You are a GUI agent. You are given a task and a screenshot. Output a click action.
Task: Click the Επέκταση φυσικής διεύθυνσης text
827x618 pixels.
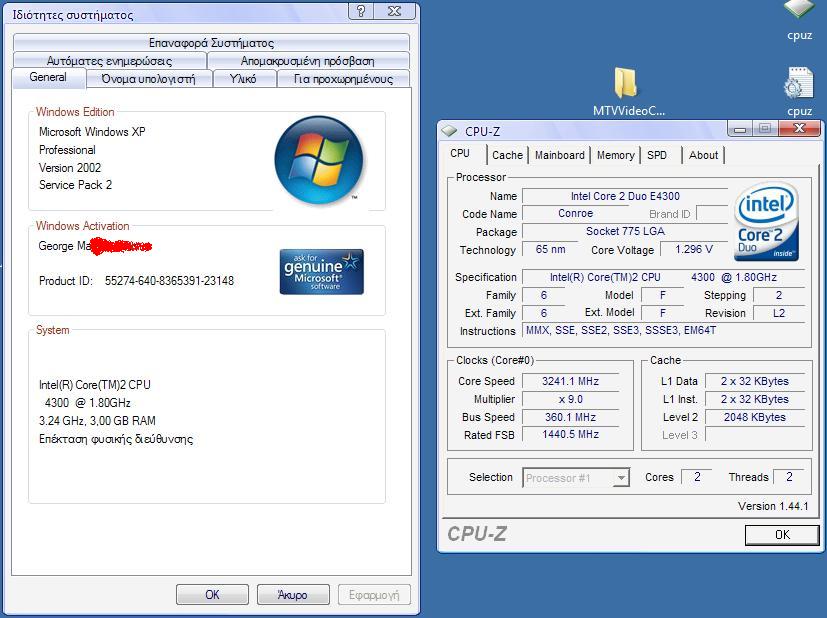click(116, 439)
